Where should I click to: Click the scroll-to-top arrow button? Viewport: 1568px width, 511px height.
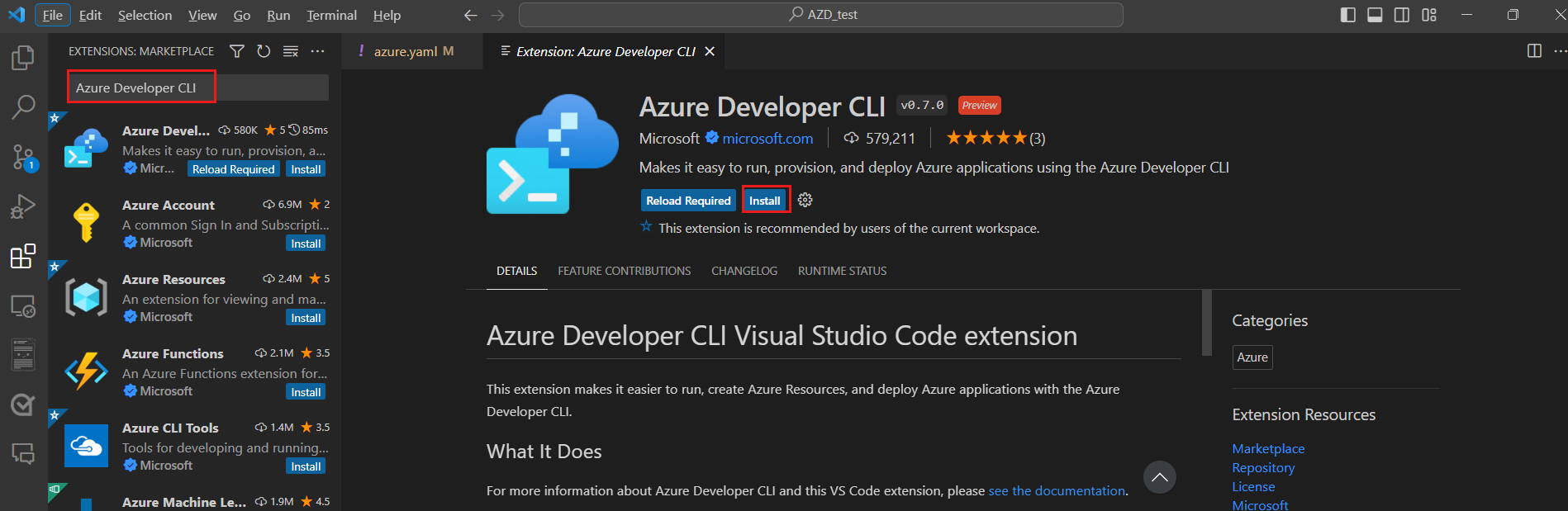point(1159,477)
